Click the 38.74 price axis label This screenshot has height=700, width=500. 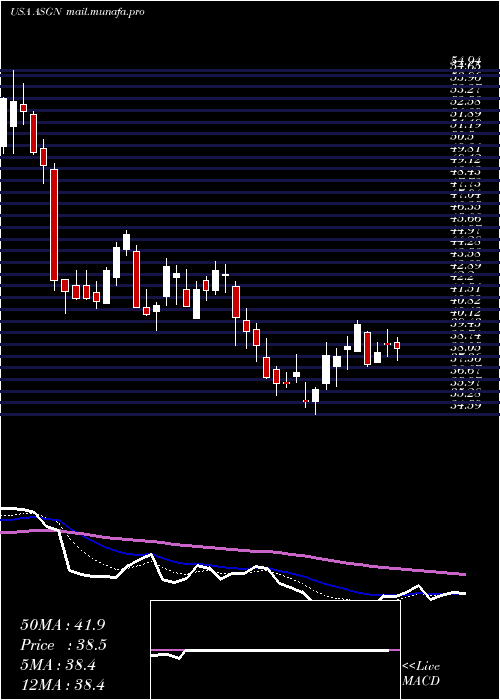click(465, 336)
